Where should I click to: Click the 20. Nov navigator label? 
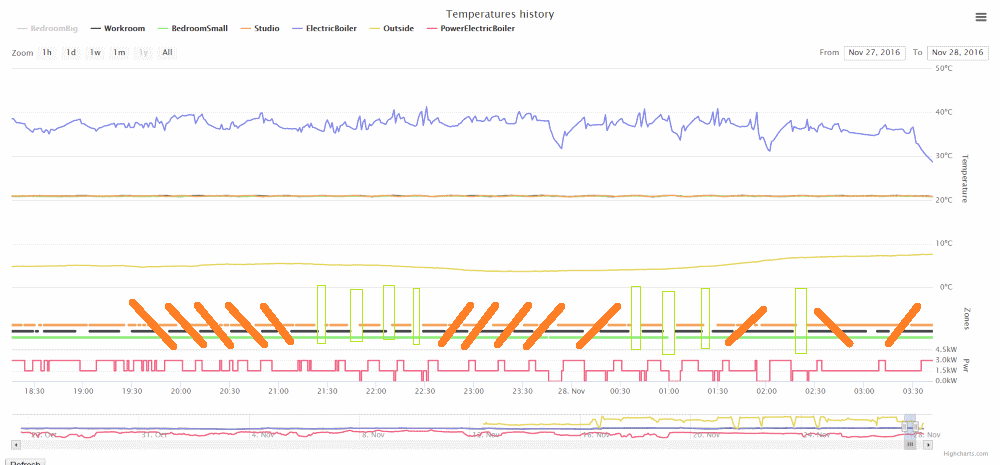click(x=707, y=435)
